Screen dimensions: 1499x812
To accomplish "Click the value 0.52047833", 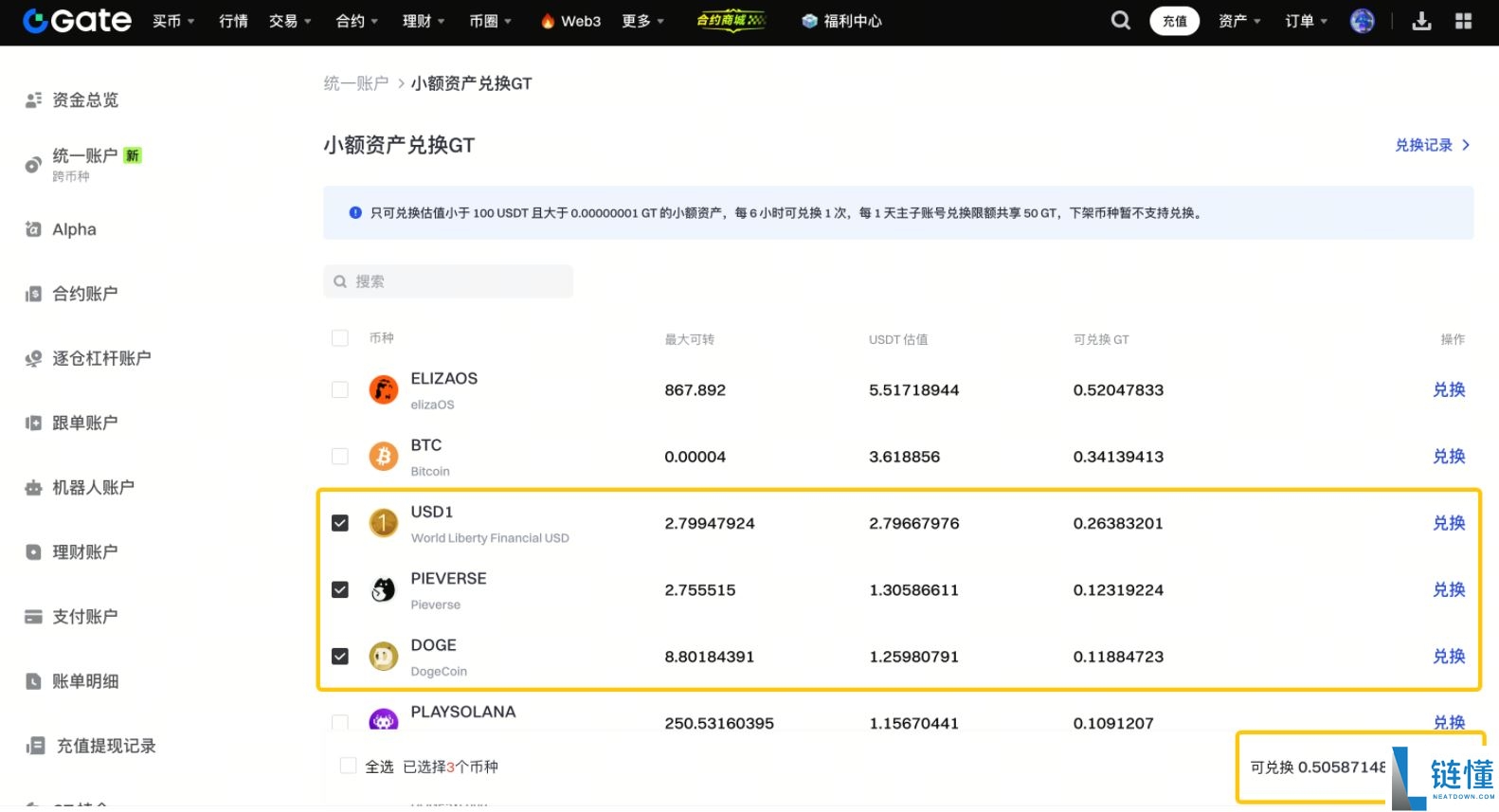I will [1118, 390].
